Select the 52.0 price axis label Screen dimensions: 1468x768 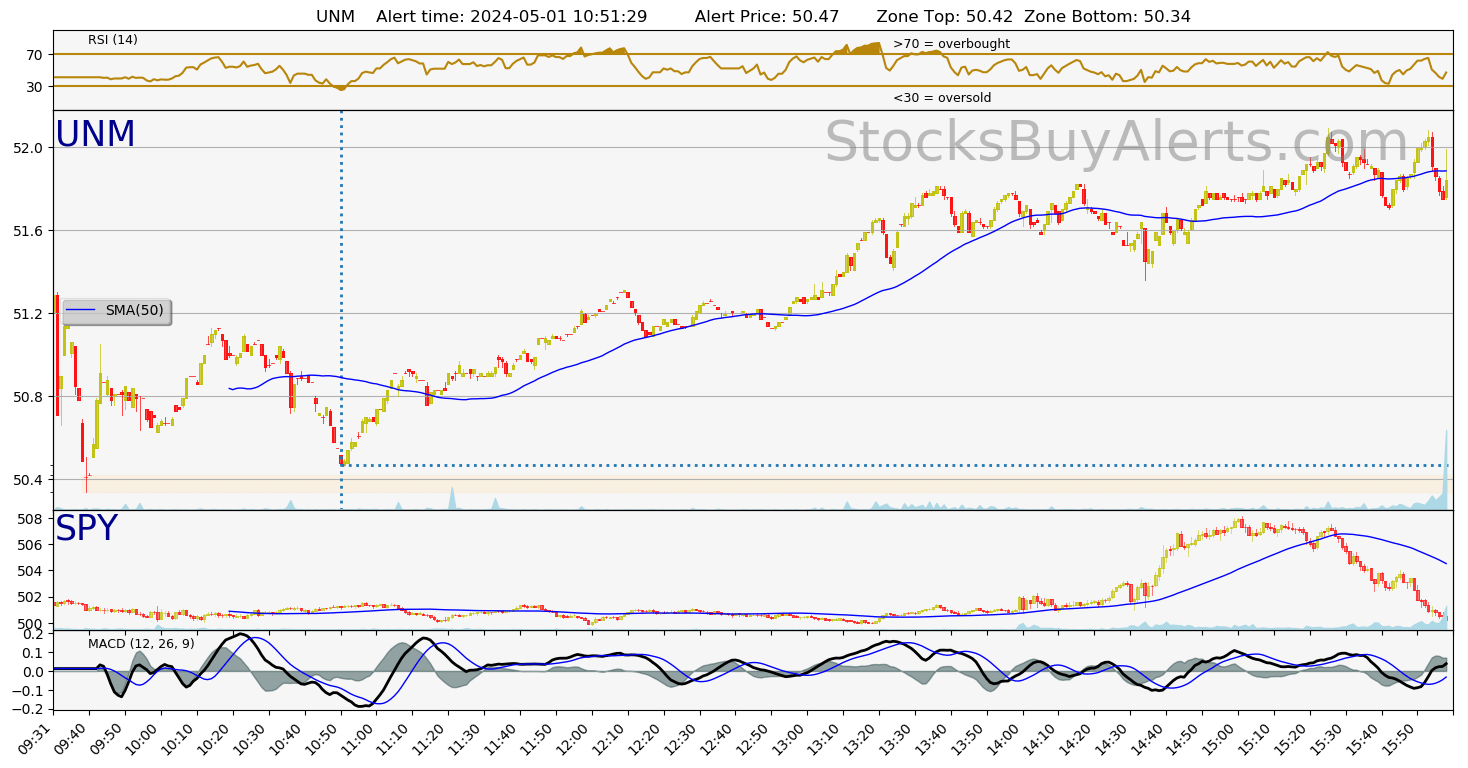click(28, 148)
